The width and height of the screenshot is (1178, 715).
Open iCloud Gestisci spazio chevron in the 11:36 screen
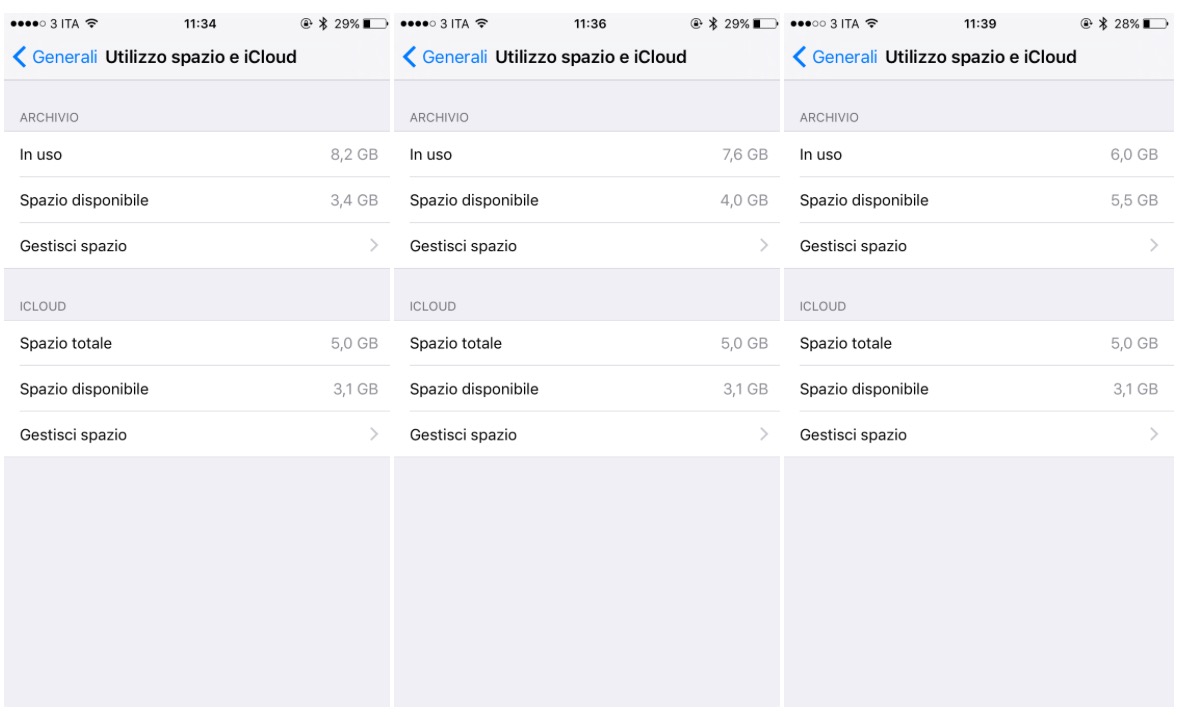click(x=763, y=434)
